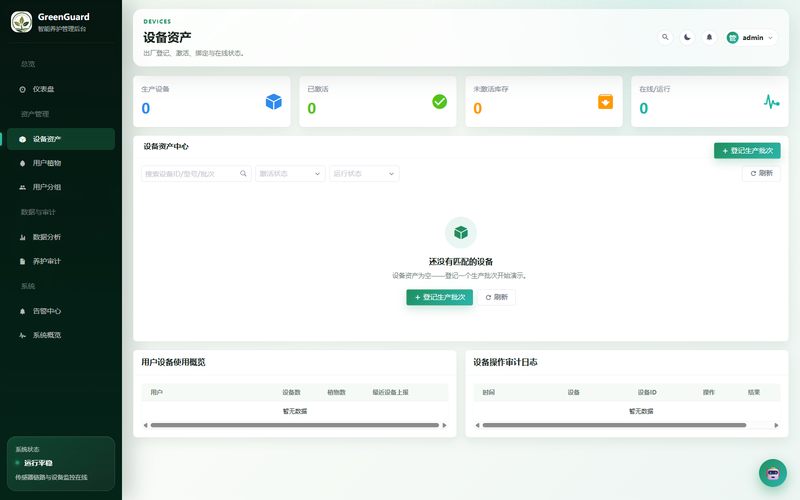The height and width of the screenshot is (500, 800).
Task: Click 用户设备使用概览 horizontal scrollbar
Action: (294, 425)
